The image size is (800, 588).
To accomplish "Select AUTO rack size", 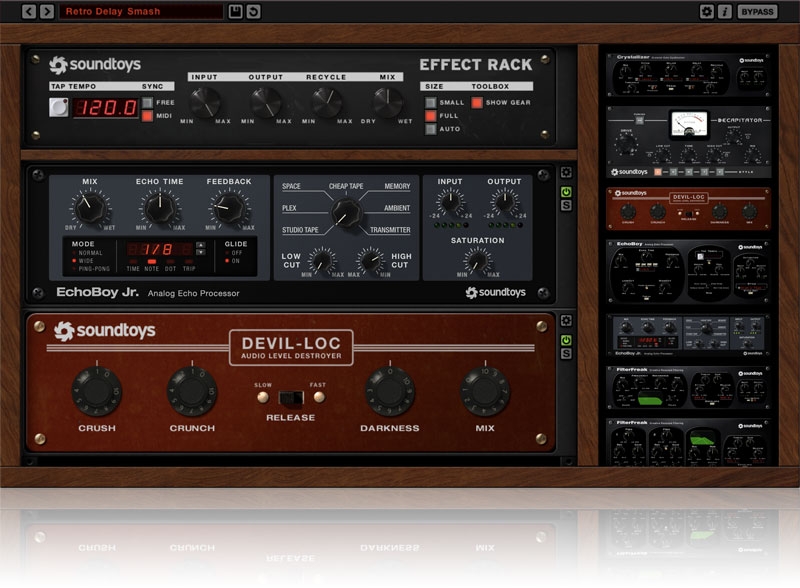I will [431, 129].
